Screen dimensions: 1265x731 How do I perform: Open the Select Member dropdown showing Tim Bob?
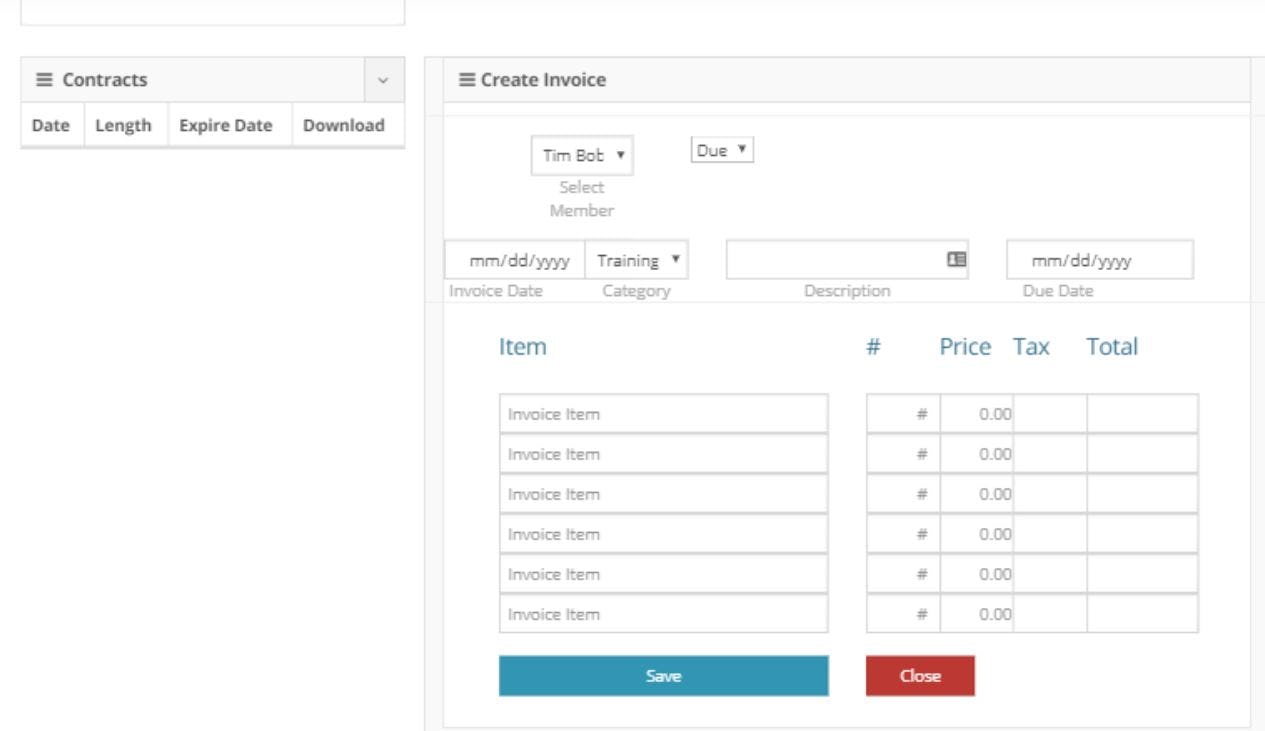(579, 157)
